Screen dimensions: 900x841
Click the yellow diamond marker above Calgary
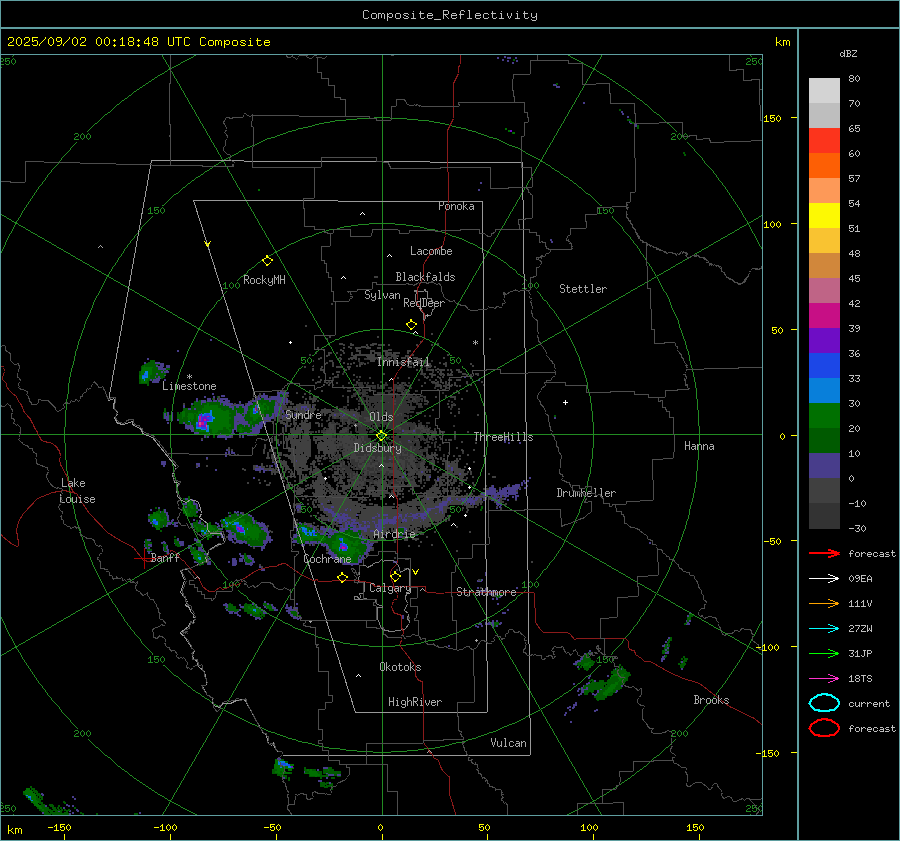(x=395, y=576)
